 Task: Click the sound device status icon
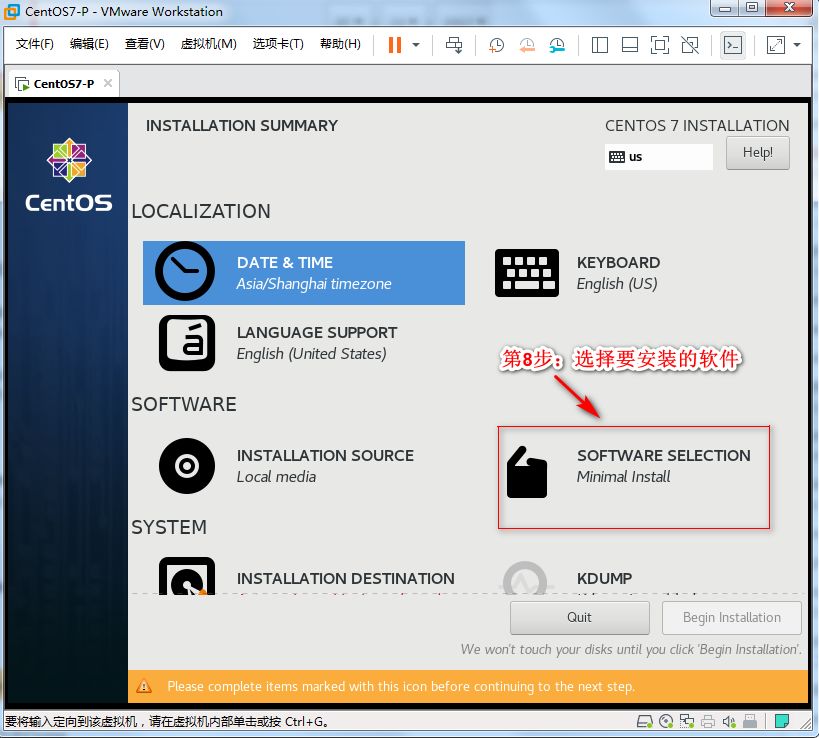click(728, 719)
